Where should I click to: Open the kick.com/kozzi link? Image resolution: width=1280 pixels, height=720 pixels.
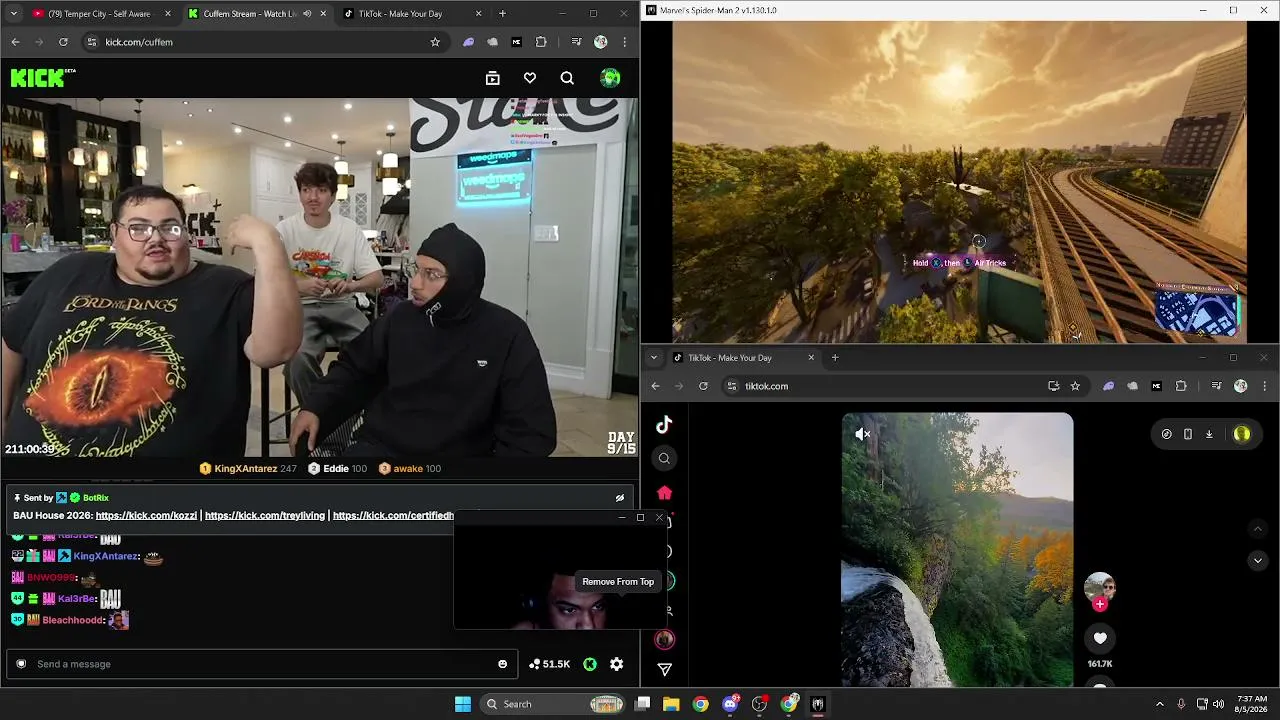pos(146,516)
